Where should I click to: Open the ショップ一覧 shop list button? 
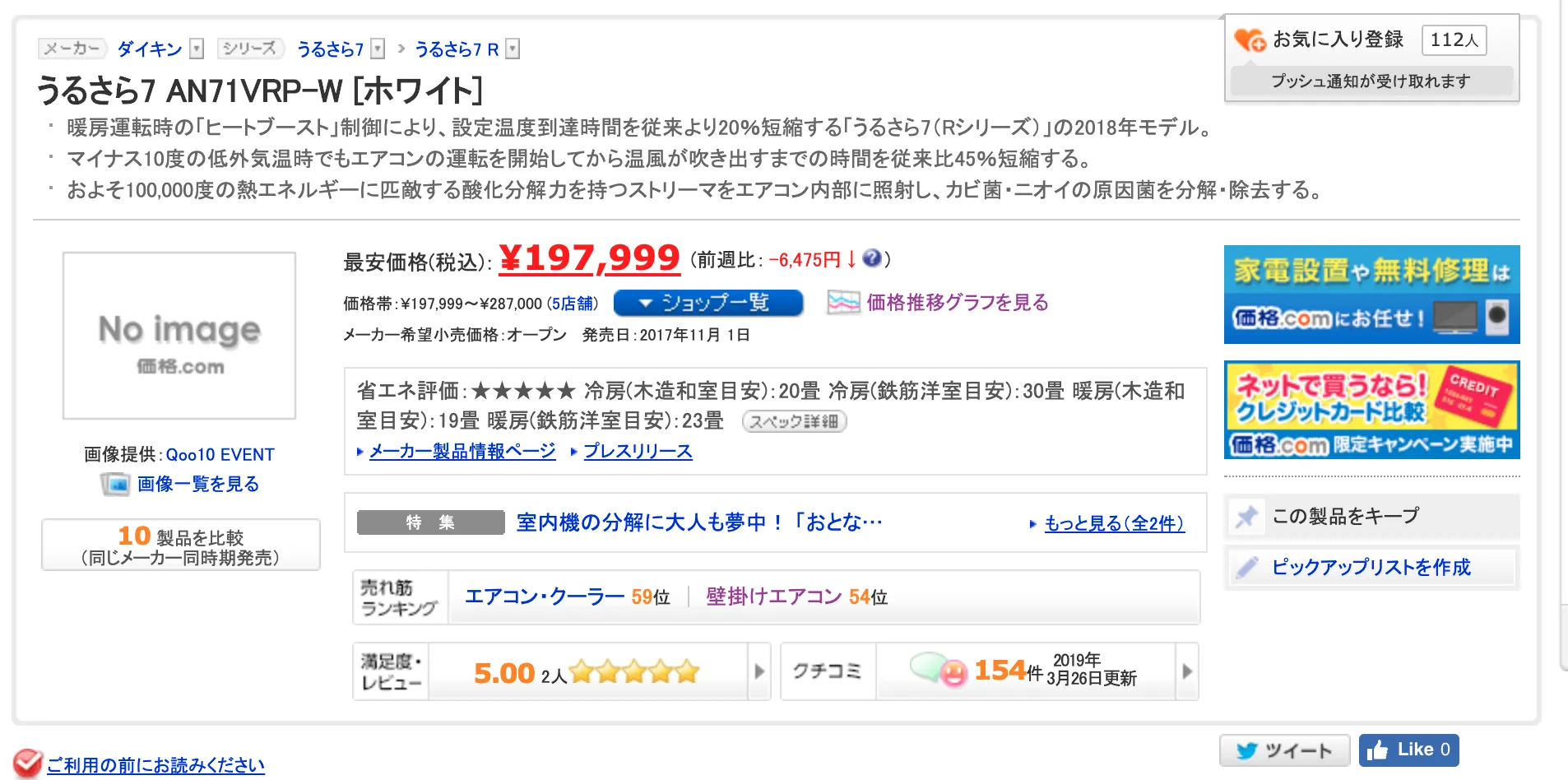click(x=708, y=303)
